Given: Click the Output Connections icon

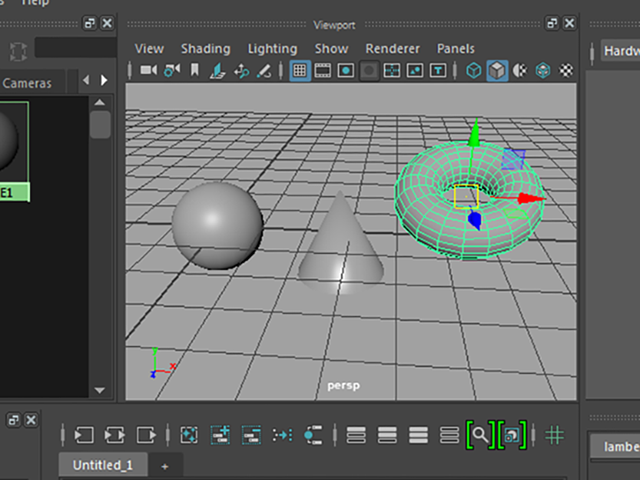Looking at the screenshot, I should pos(146,435).
